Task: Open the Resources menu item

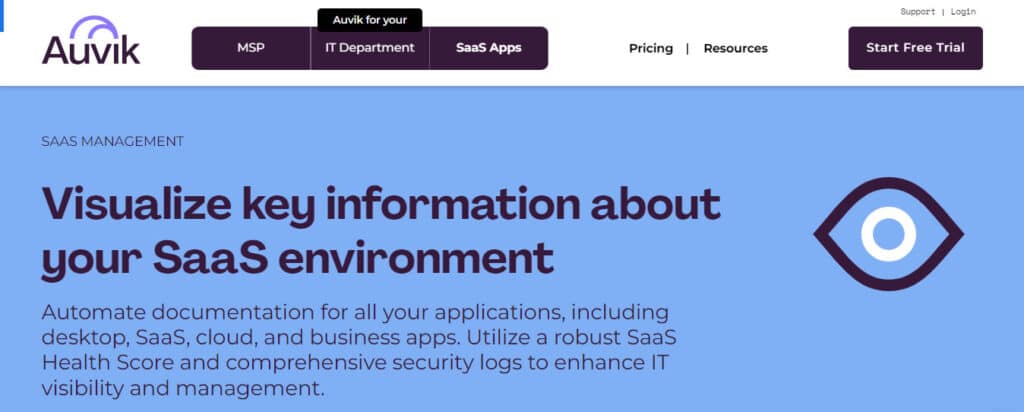Action: coord(735,48)
